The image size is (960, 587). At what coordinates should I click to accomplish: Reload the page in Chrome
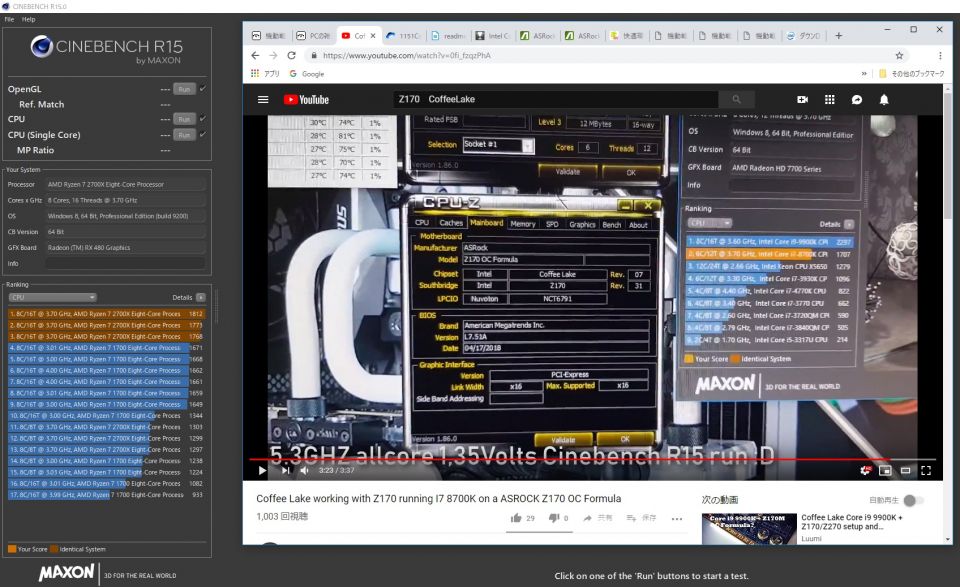291,56
